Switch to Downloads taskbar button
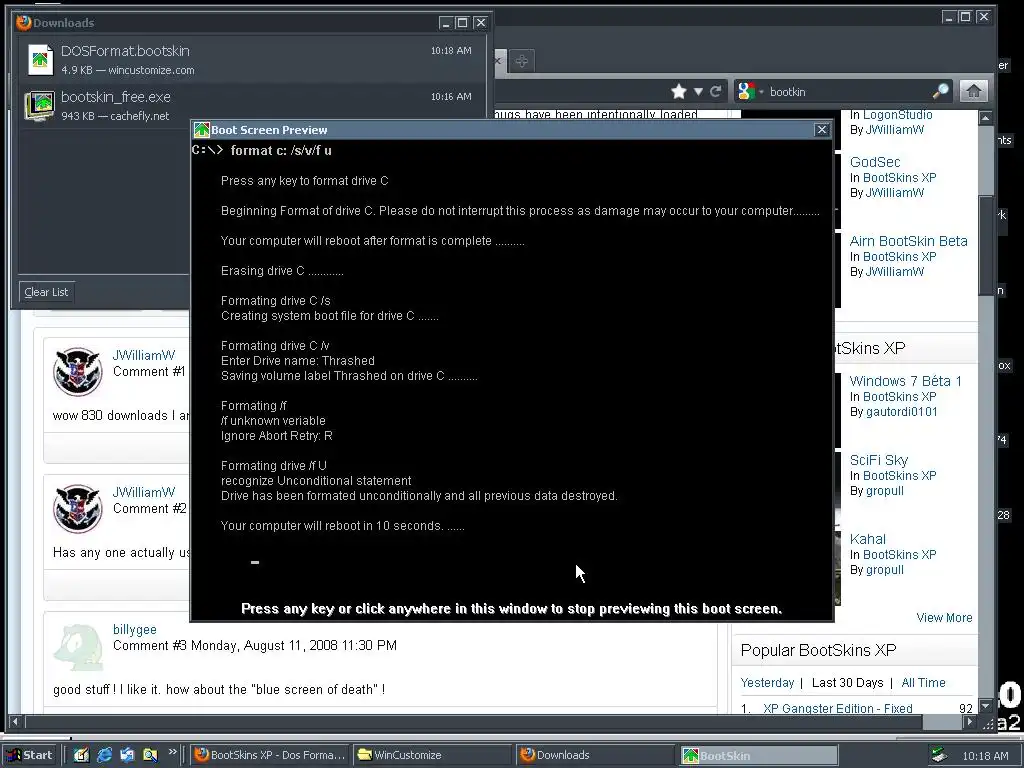The height and width of the screenshot is (768, 1024). (x=594, y=755)
